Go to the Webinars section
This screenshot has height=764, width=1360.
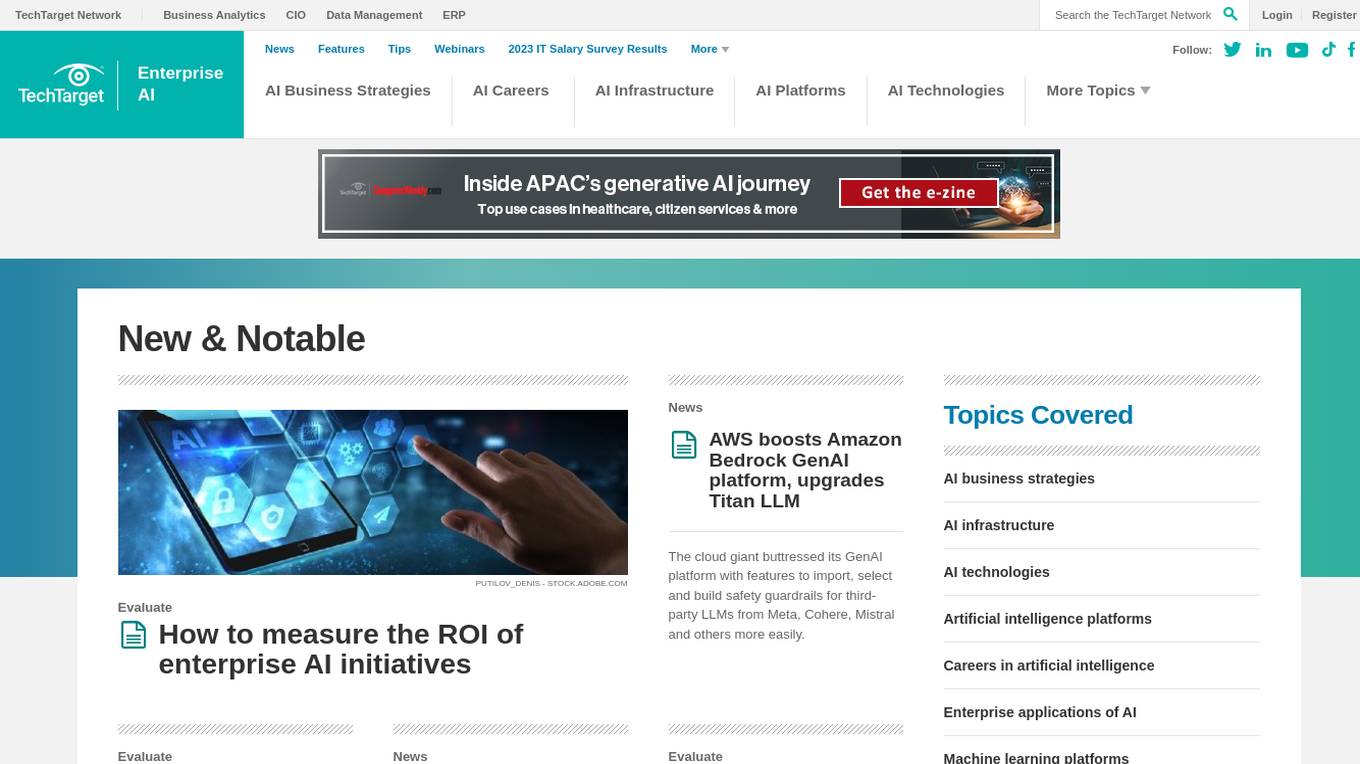(459, 49)
